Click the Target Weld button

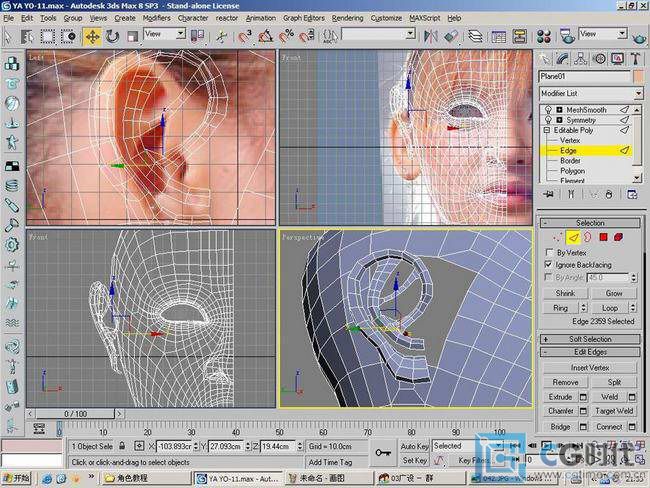(614, 411)
